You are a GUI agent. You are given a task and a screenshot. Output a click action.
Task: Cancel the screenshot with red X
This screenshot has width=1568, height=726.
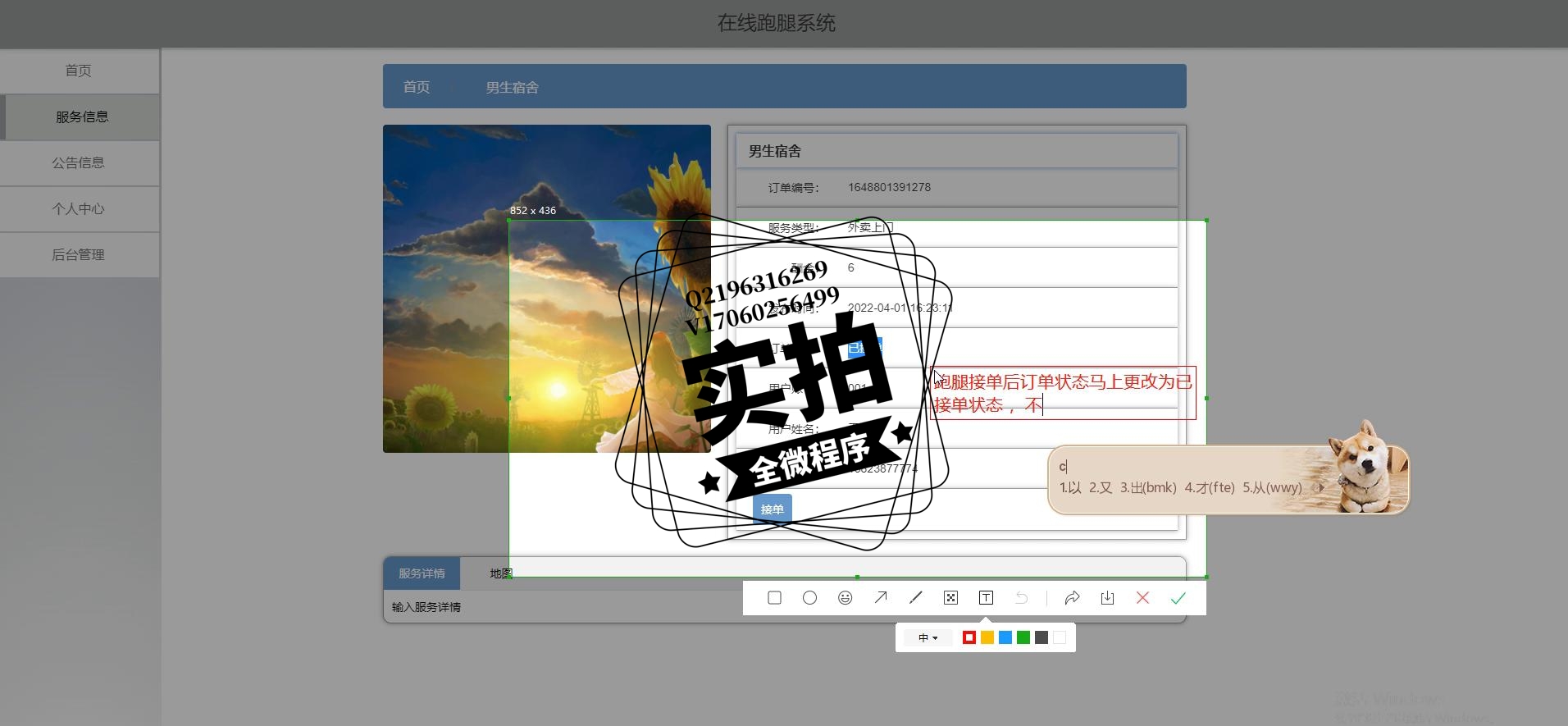pyautogui.click(x=1142, y=598)
